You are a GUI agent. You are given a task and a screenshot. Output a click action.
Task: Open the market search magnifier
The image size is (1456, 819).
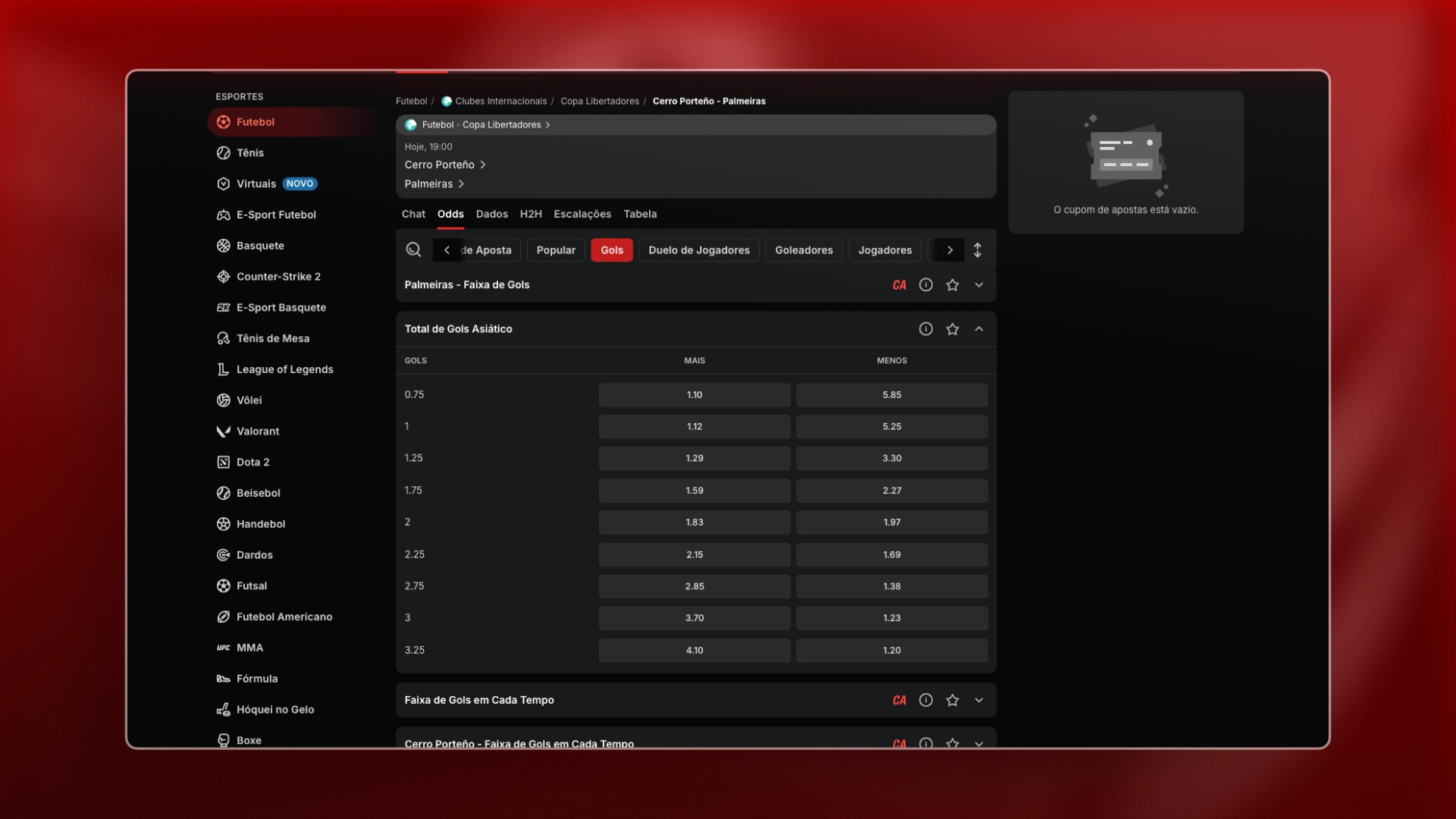coord(413,250)
